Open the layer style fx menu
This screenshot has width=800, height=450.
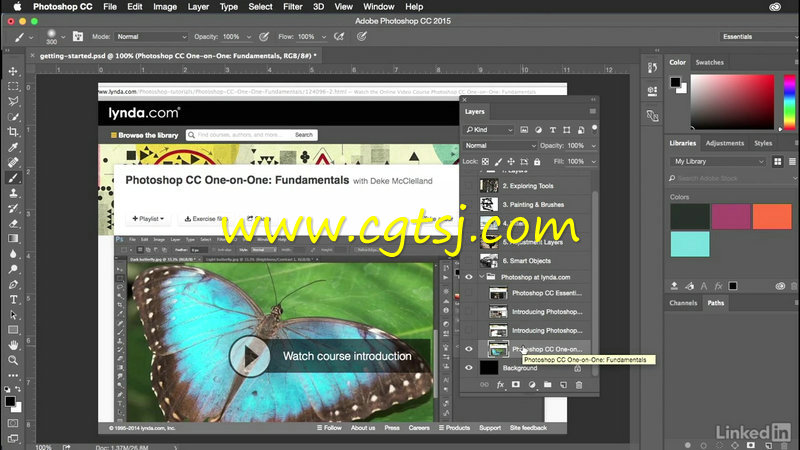tap(500, 385)
